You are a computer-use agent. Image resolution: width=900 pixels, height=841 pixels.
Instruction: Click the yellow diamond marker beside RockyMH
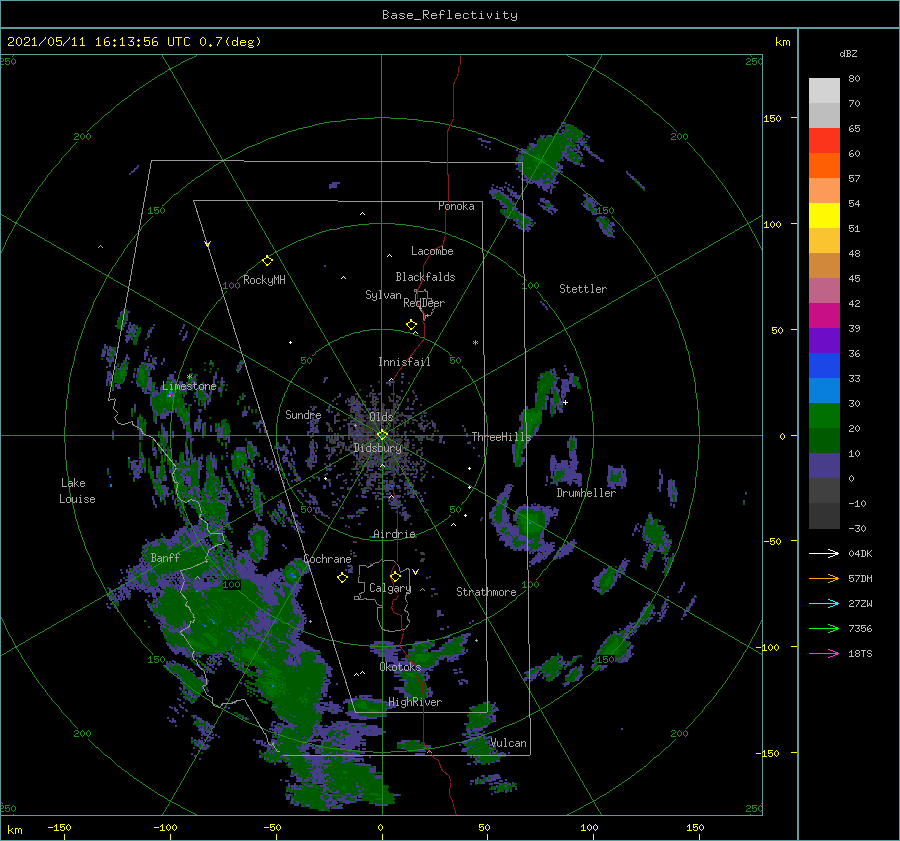coord(267,261)
